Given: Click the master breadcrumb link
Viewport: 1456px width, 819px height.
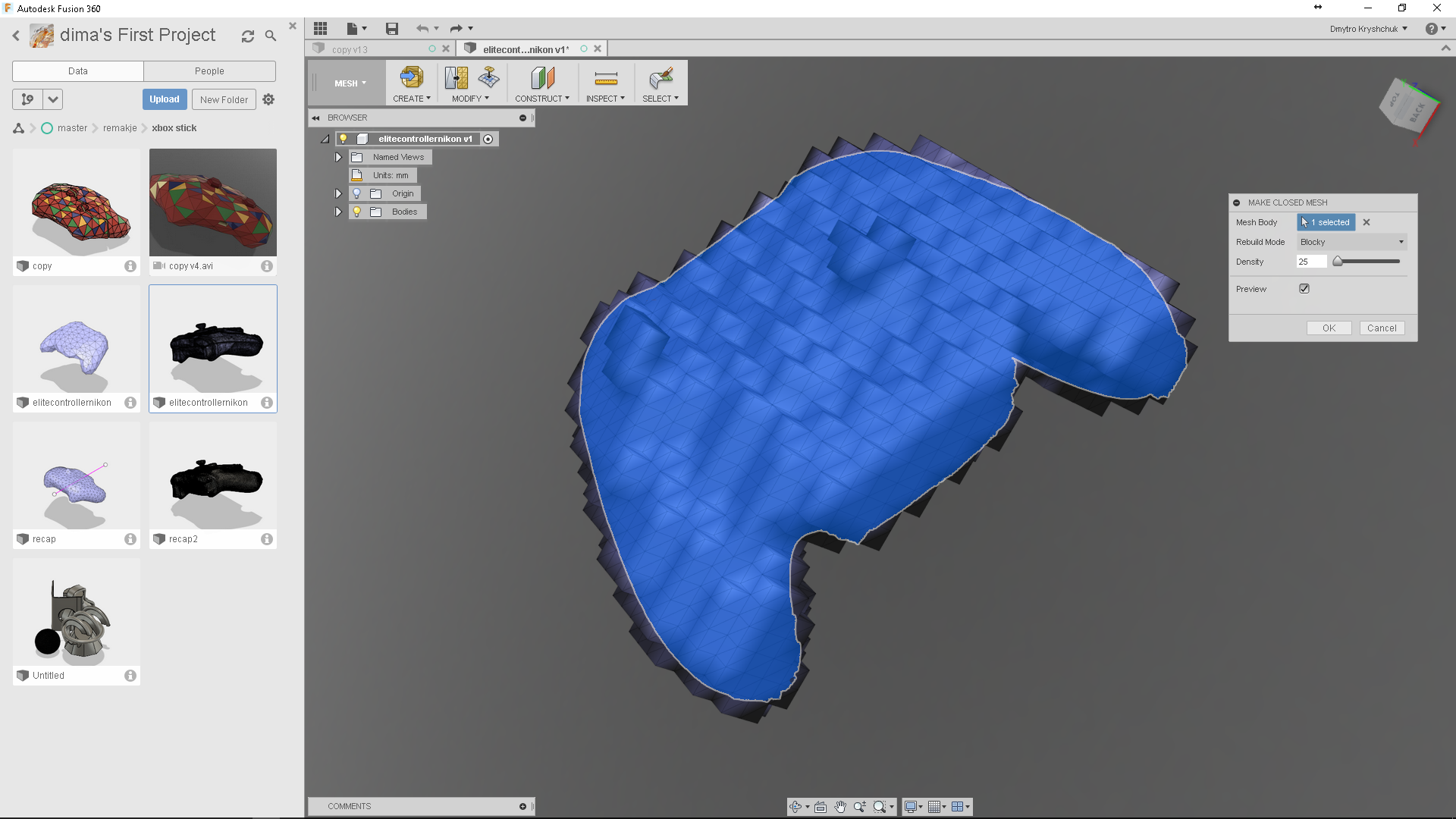Looking at the screenshot, I should click(x=72, y=128).
